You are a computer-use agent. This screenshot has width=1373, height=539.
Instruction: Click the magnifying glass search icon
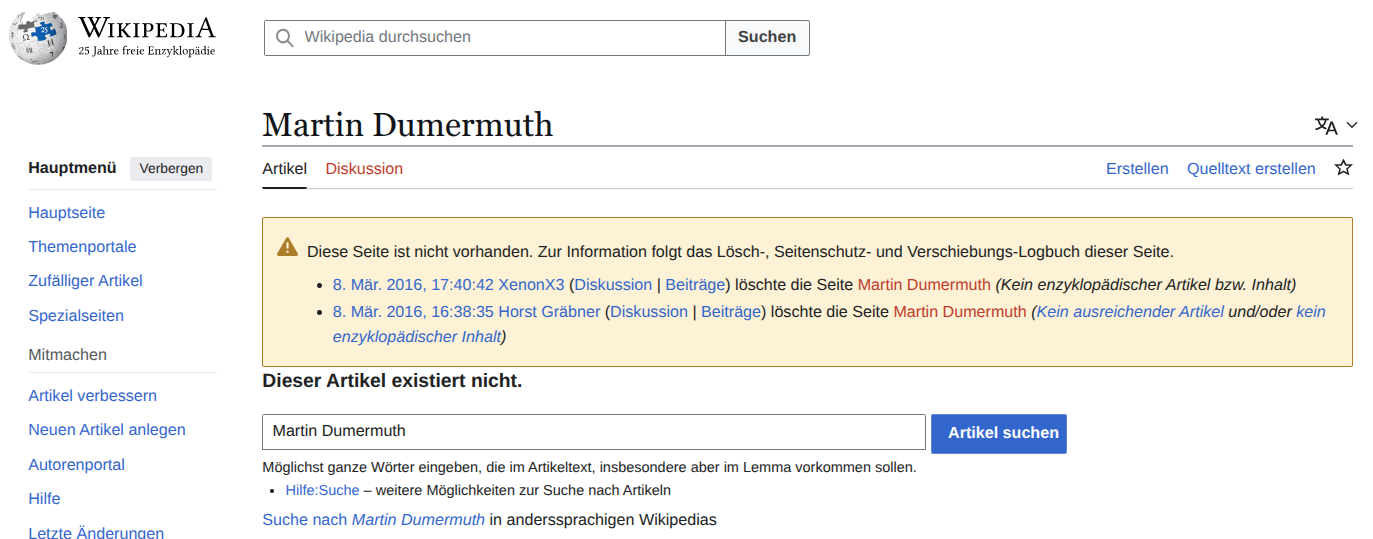285,38
